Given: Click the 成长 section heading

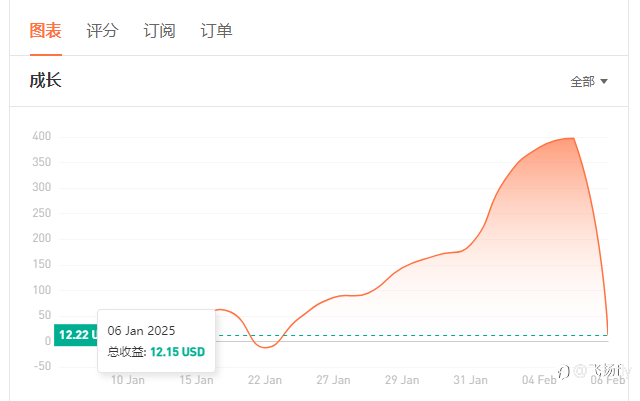Looking at the screenshot, I should (45, 81).
